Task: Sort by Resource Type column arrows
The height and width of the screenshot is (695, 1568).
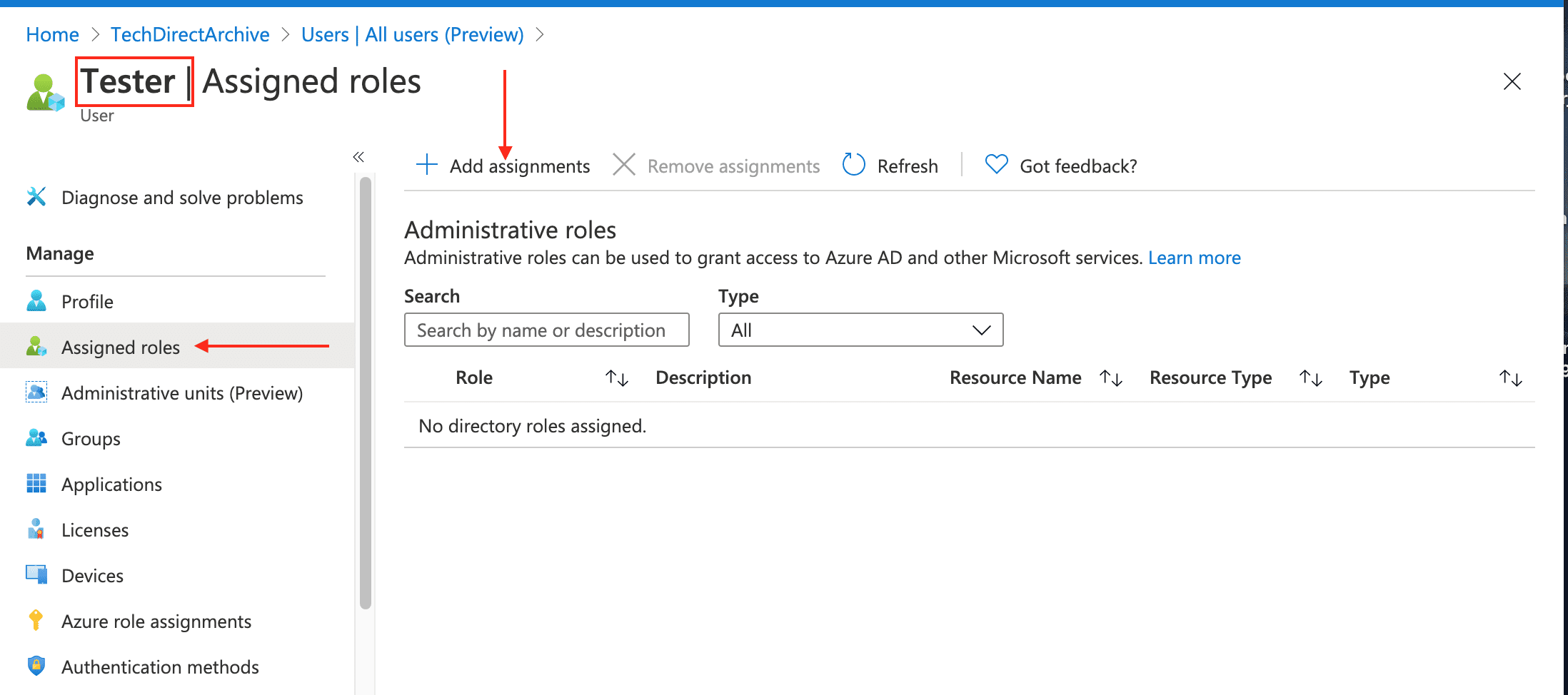Action: pos(1311,378)
